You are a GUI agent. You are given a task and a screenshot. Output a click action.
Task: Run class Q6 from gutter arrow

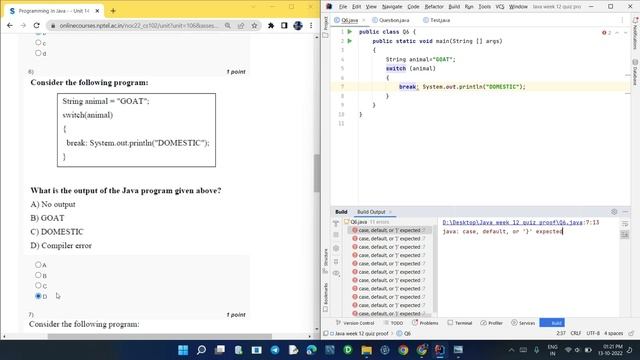coord(350,31)
